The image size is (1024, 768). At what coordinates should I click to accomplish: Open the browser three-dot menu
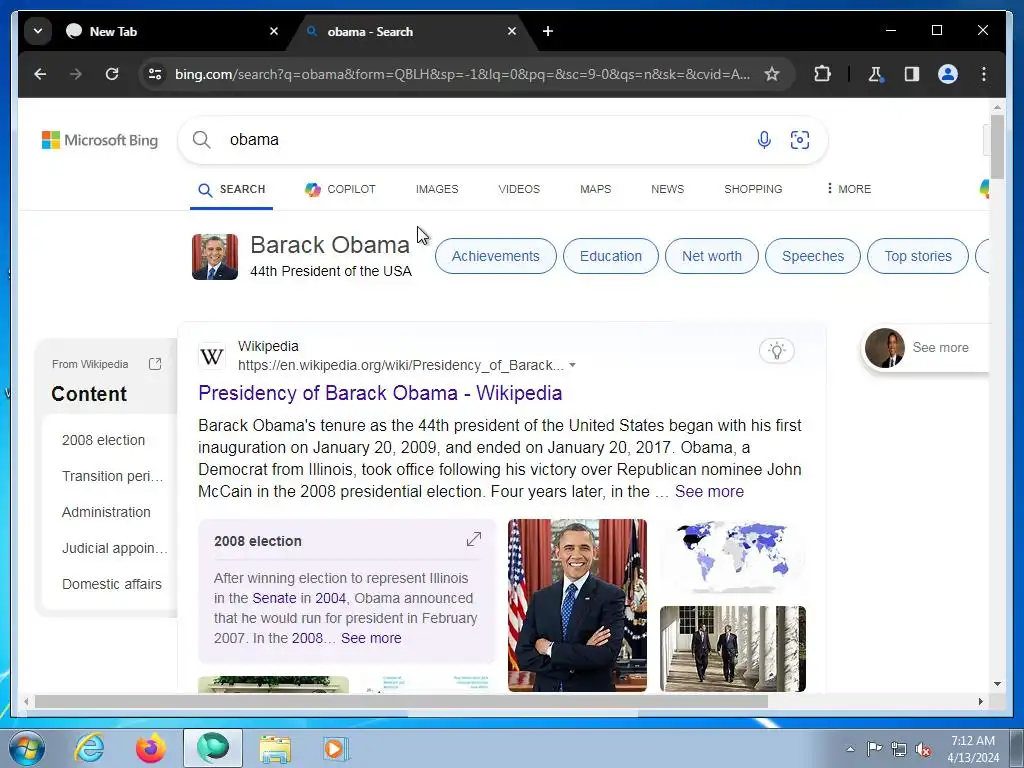(x=984, y=74)
